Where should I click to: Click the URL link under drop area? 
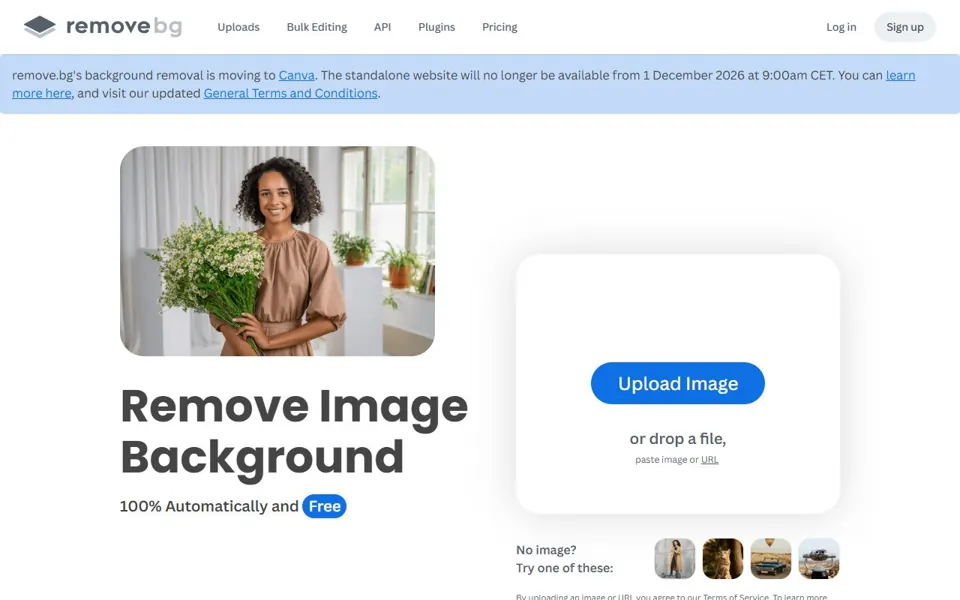click(710, 460)
